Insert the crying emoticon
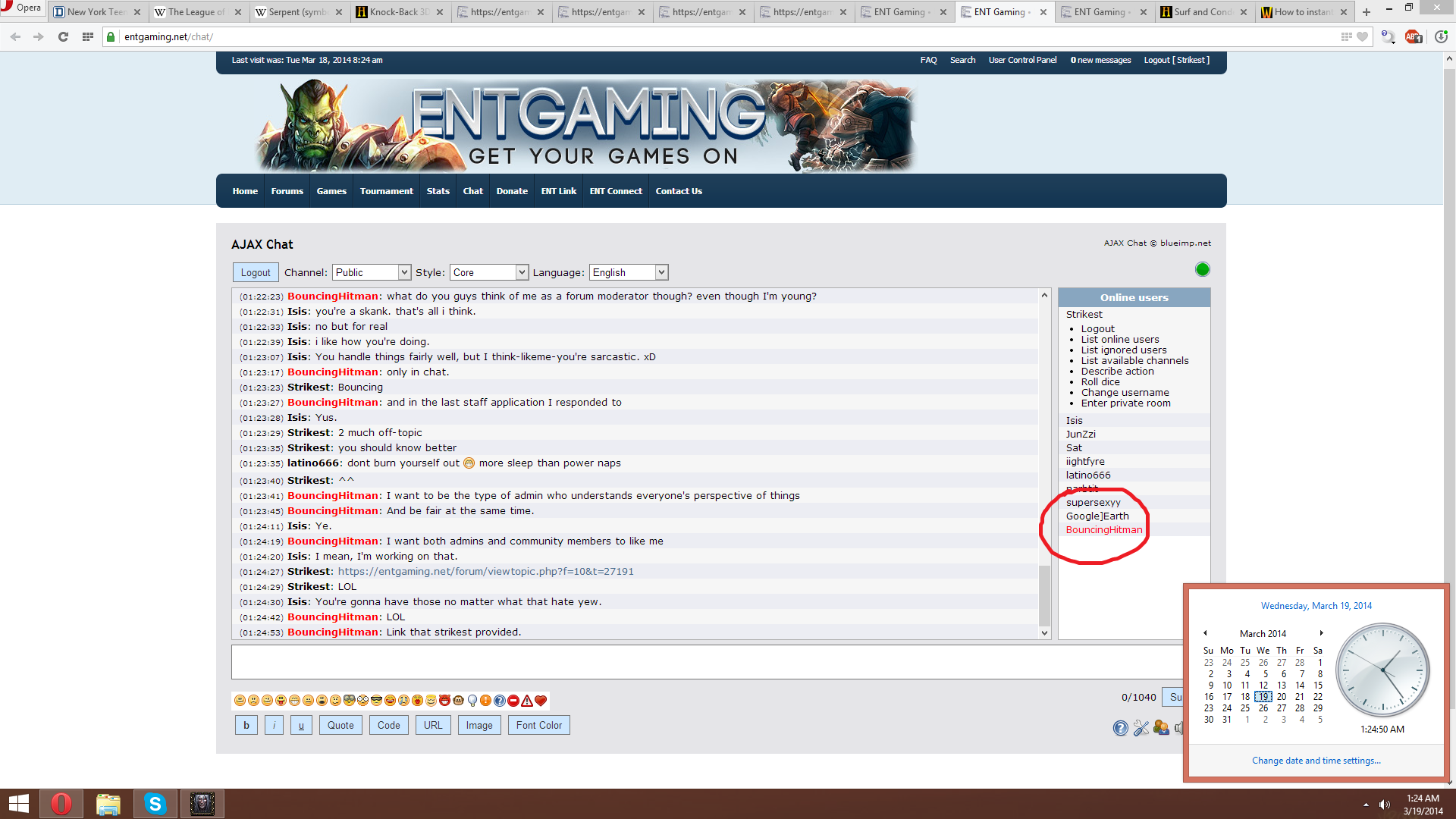The height and width of the screenshot is (819, 1456). coord(403,701)
